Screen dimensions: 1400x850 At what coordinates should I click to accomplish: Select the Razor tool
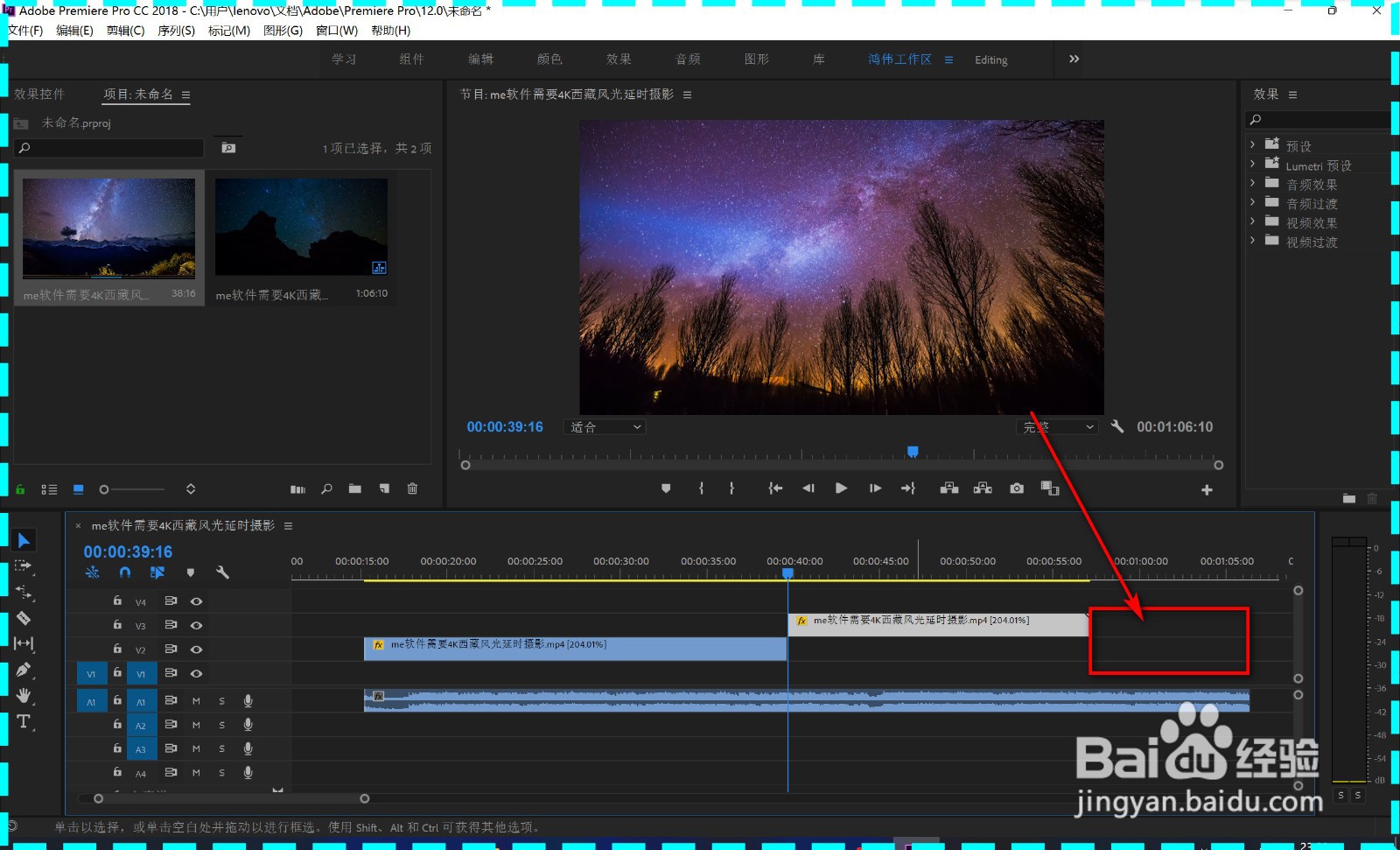24,618
